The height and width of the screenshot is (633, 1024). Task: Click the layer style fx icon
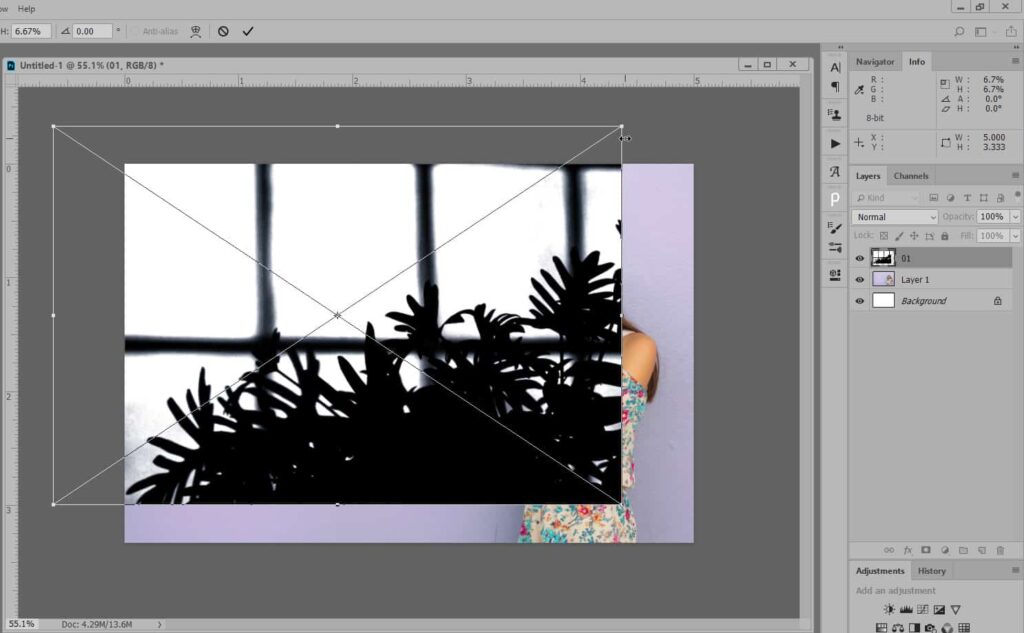click(x=908, y=550)
